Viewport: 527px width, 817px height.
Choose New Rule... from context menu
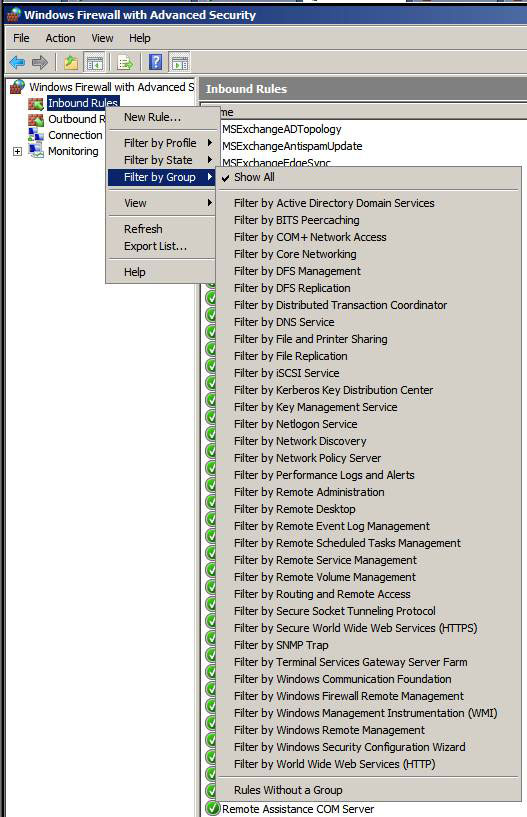pyautogui.click(x=162, y=117)
